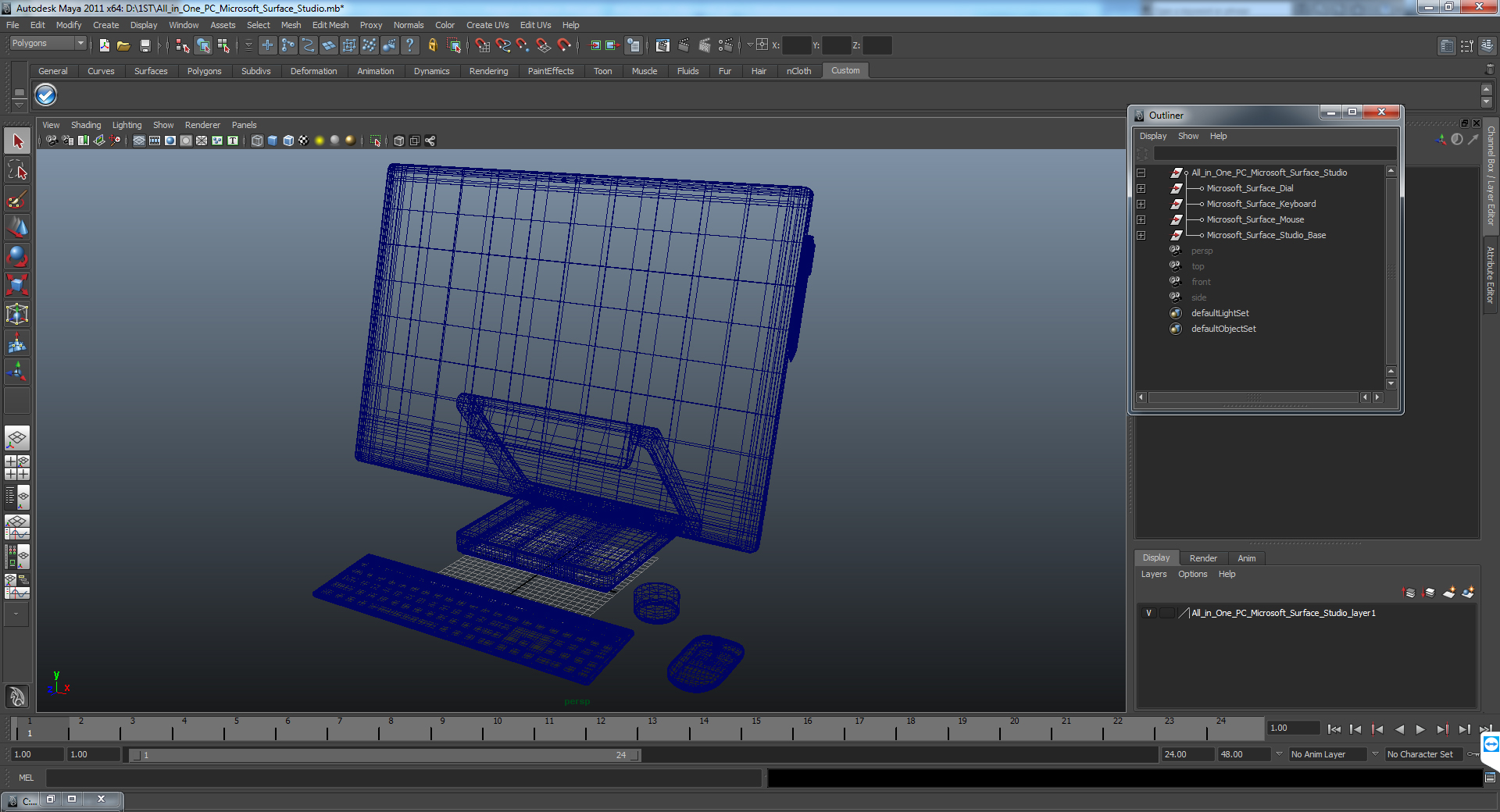Select the Show Manipulator tool

17,372
